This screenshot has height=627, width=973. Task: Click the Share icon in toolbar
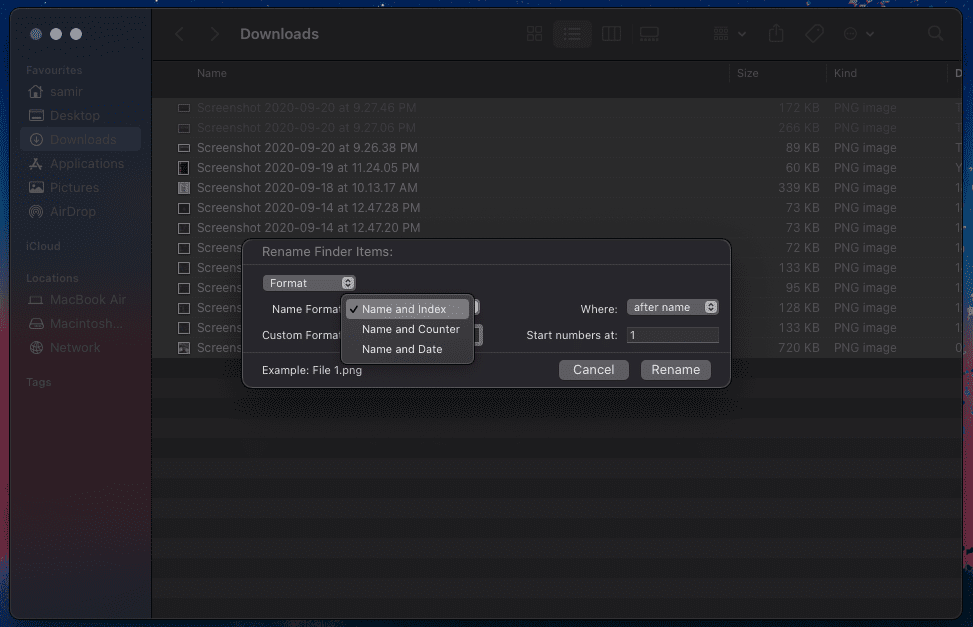point(776,34)
